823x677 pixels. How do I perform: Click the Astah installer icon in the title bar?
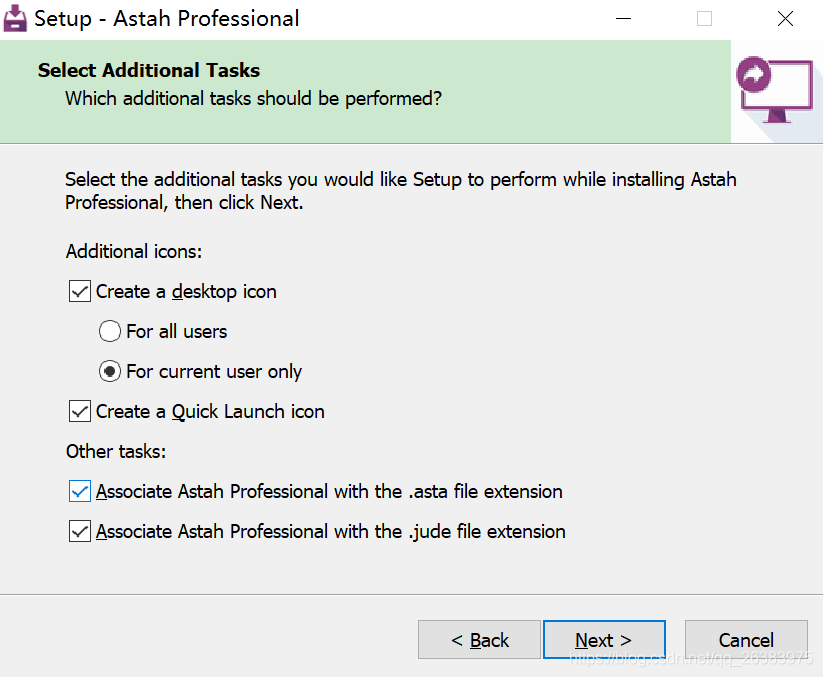click(14, 17)
